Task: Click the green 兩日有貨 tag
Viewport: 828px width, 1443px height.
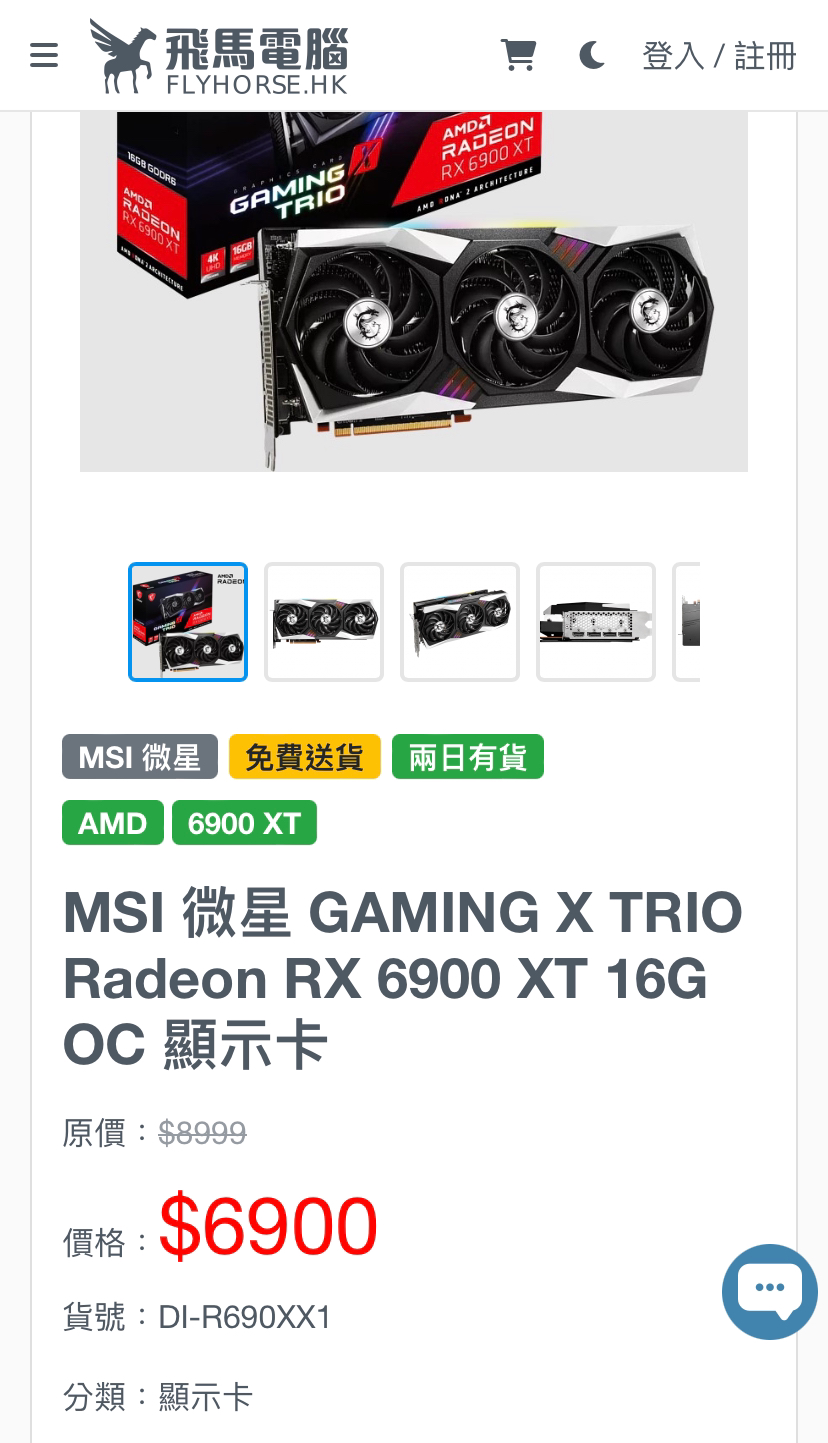Action: pyautogui.click(x=468, y=757)
